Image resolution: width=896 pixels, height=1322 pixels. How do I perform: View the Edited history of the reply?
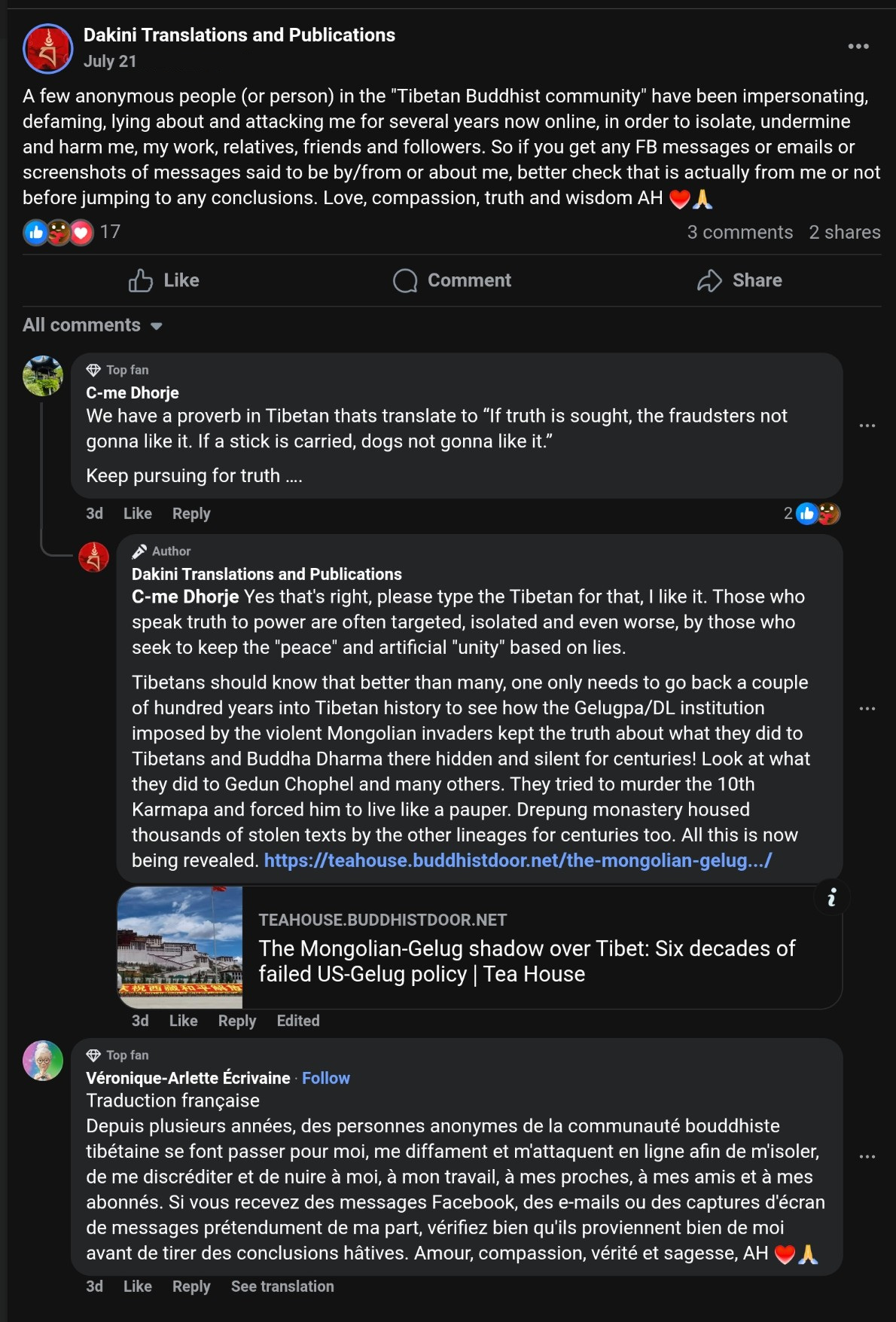[x=297, y=1021]
